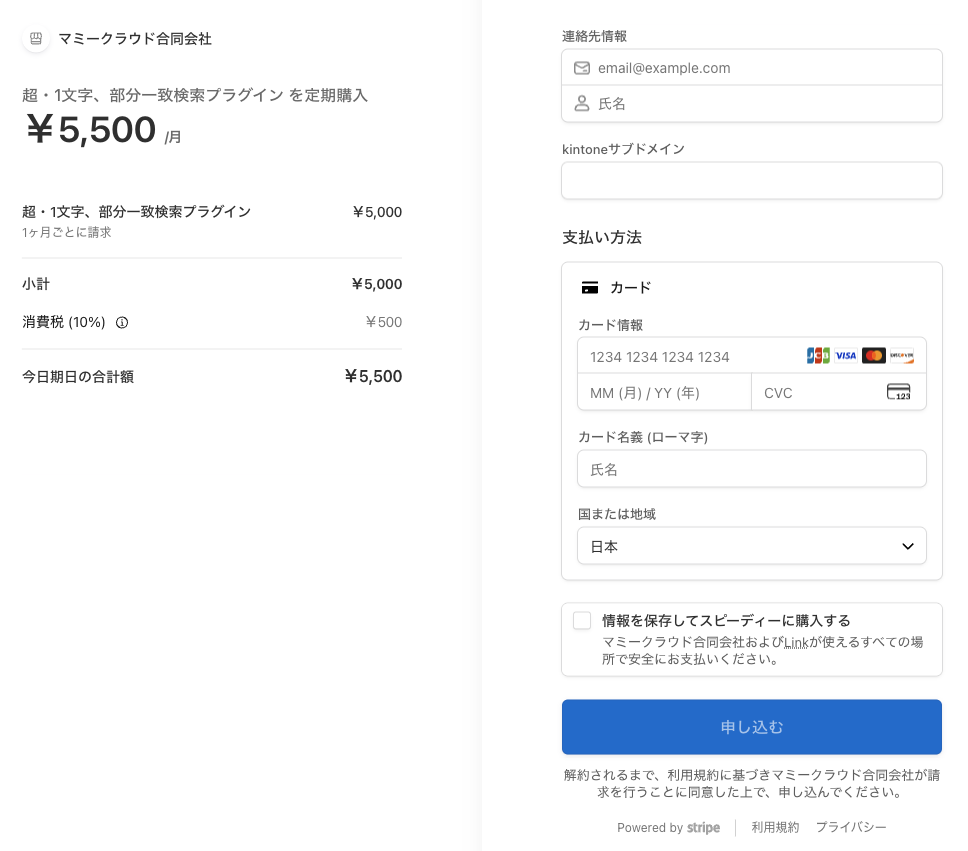Enable the save info for speedy checkout checkbox

tap(582, 621)
